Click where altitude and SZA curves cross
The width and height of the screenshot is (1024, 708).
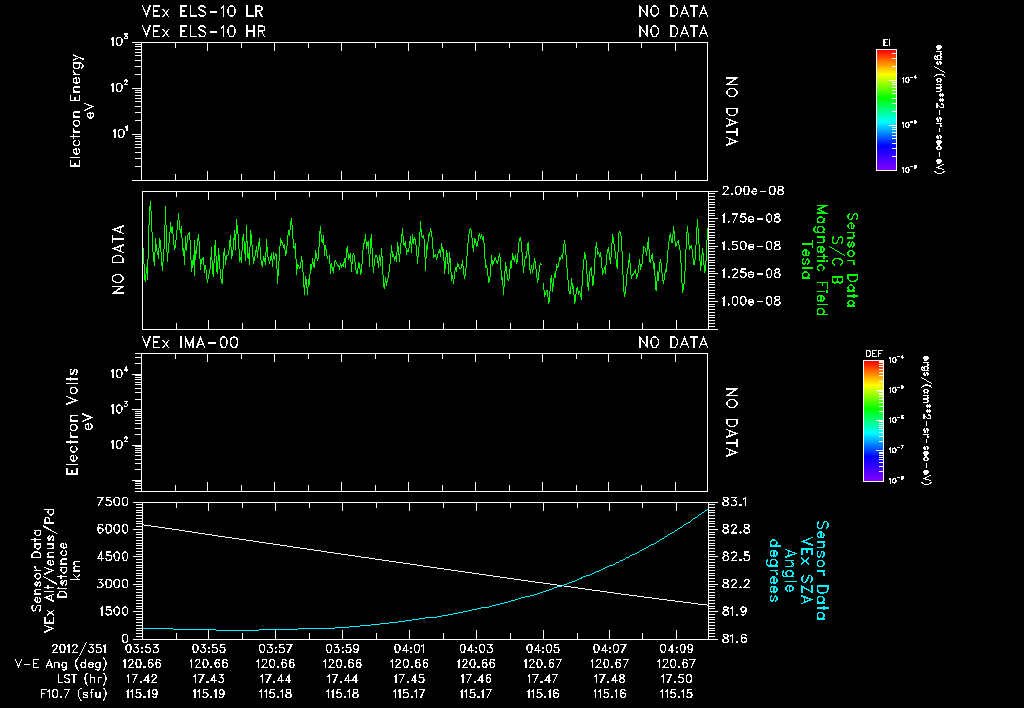(x=561, y=585)
